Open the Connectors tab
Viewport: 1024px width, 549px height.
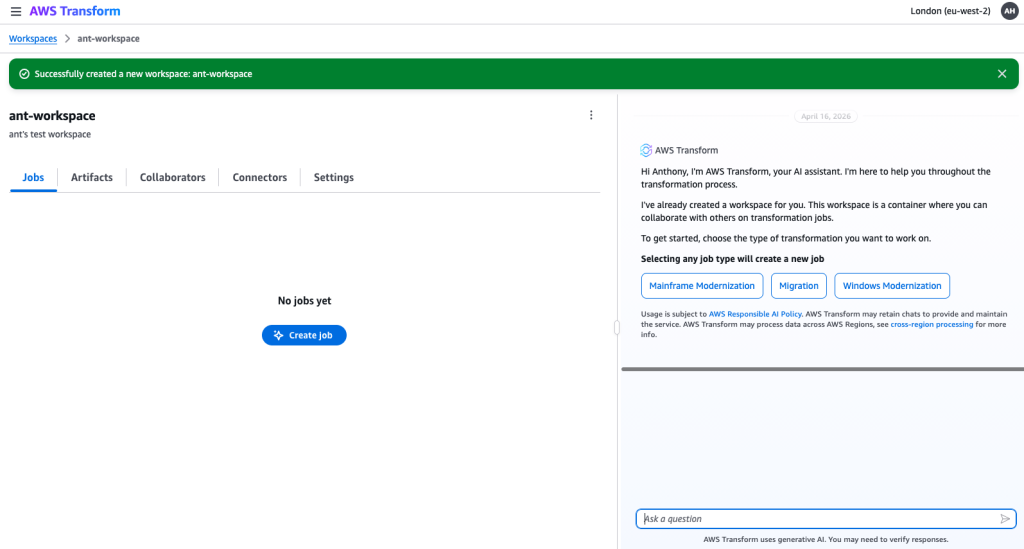(259, 177)
